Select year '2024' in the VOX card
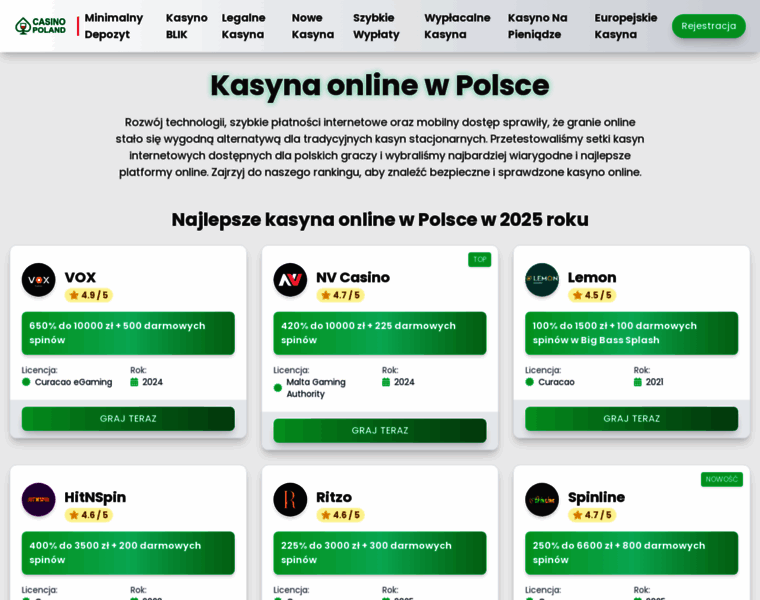760x600 pixels. pyautogui.click(x=152, y=382)
